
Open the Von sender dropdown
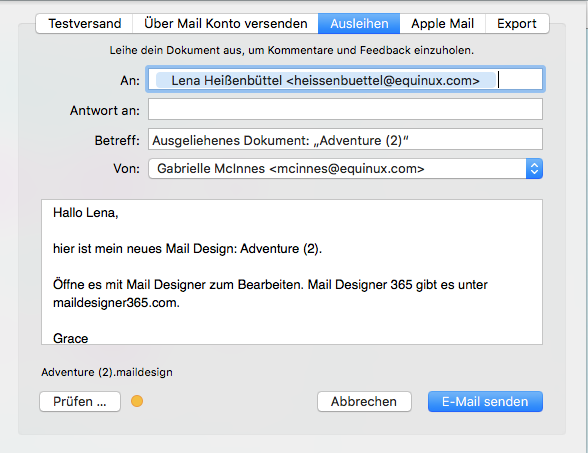click(345, 169)
